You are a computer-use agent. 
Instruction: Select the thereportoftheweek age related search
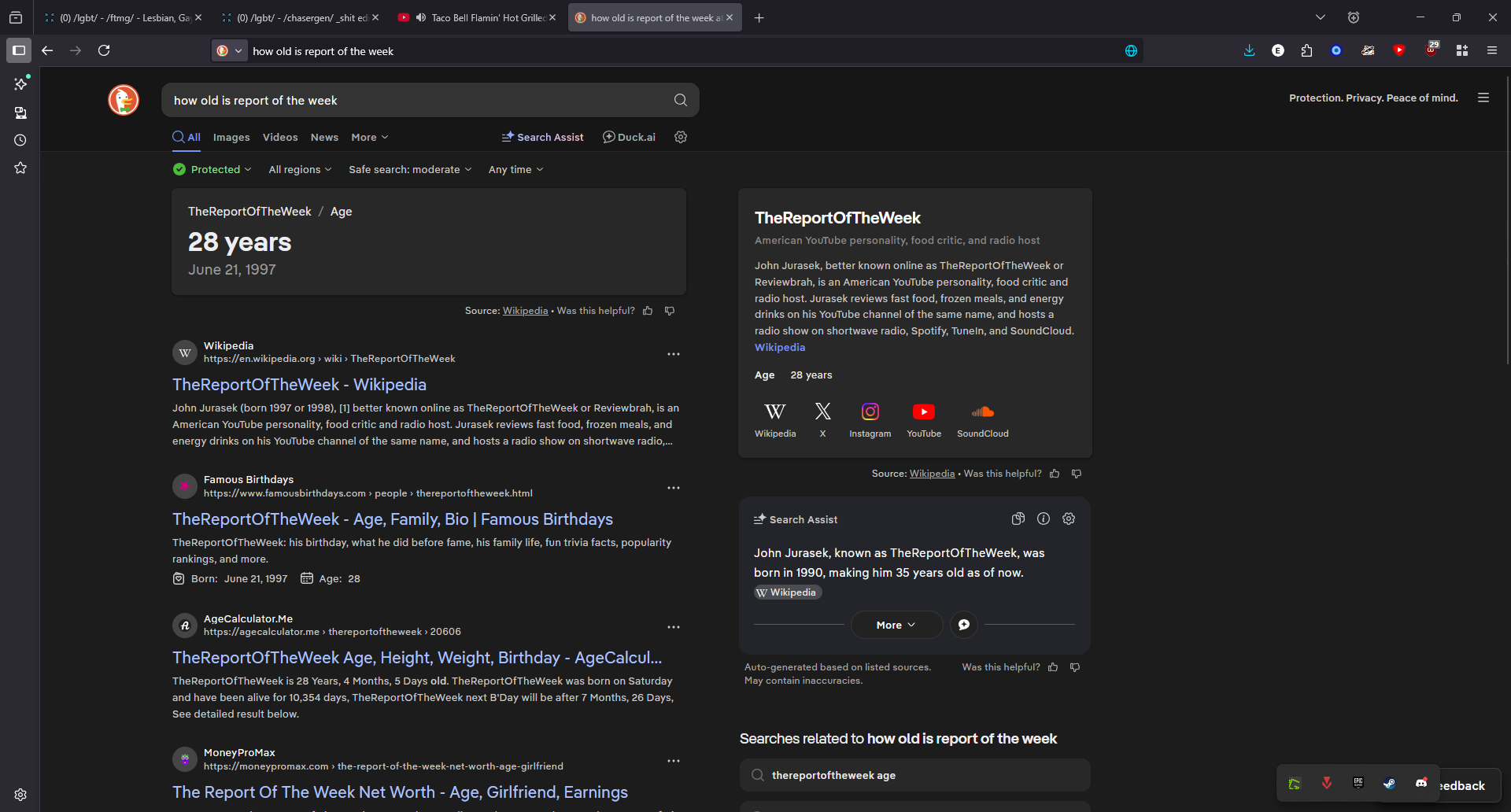pos(914,775)
